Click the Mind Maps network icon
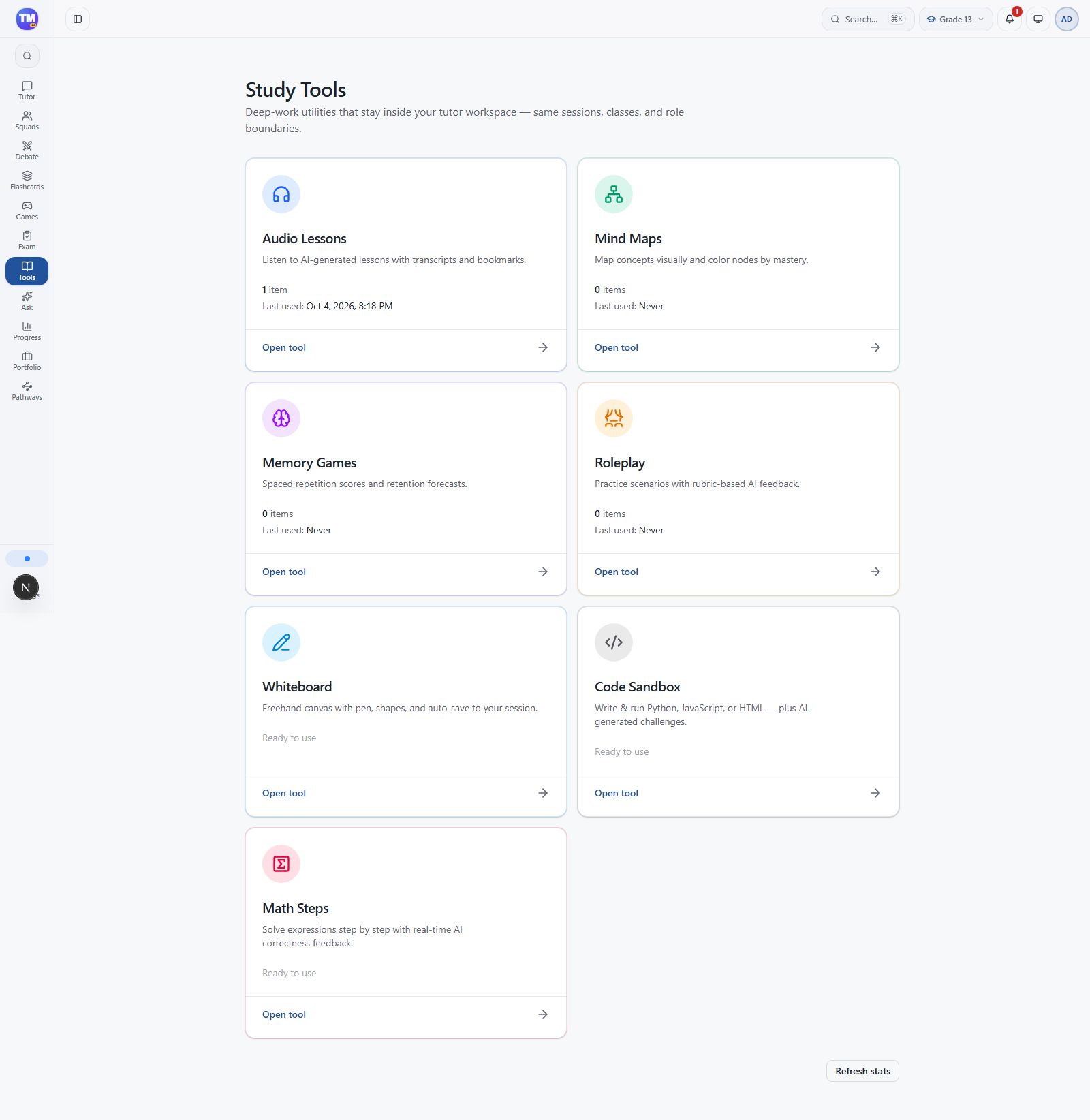This screenshot has width=1090, height=1120. point(614,194)
